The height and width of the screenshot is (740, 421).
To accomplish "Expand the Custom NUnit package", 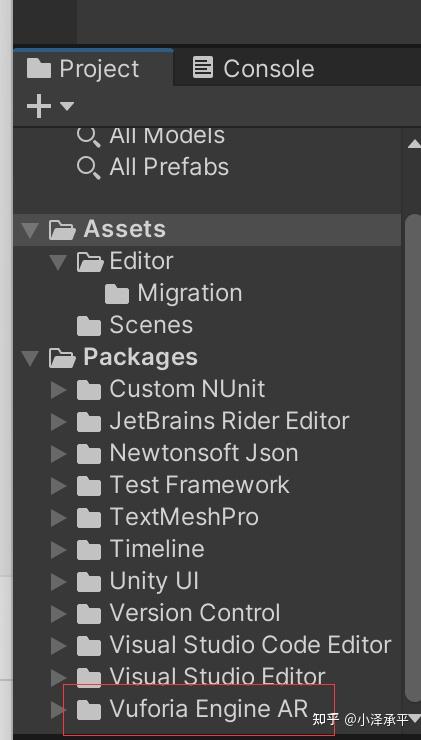I will (59, 390).
